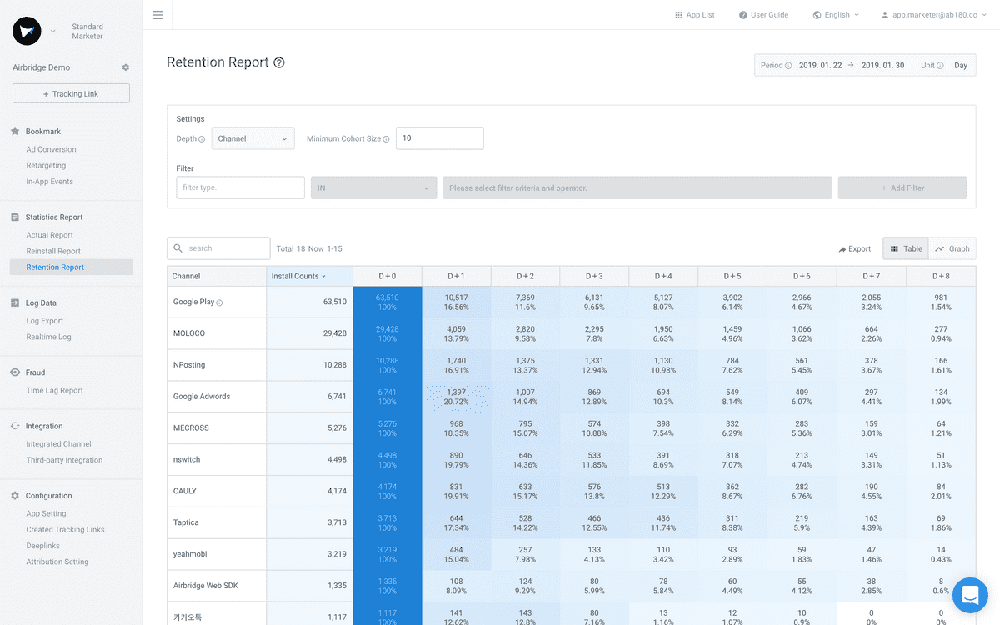The width and height of the screenshot is (1000, 625).
Task: Open the User Guide link
Action: (763, 15)
